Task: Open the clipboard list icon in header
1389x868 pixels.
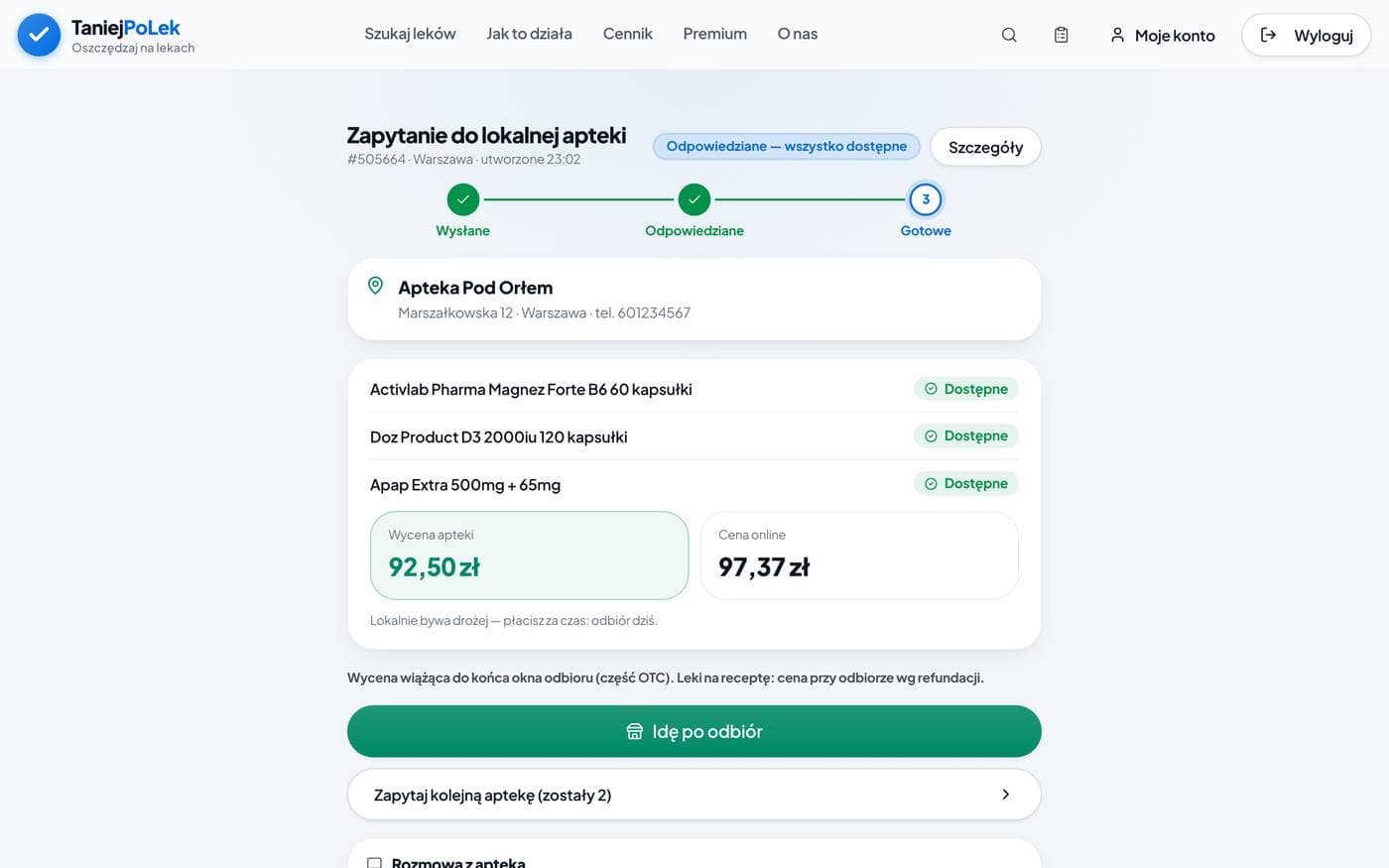Action: pyautogui.click(x=1061, y=35)
